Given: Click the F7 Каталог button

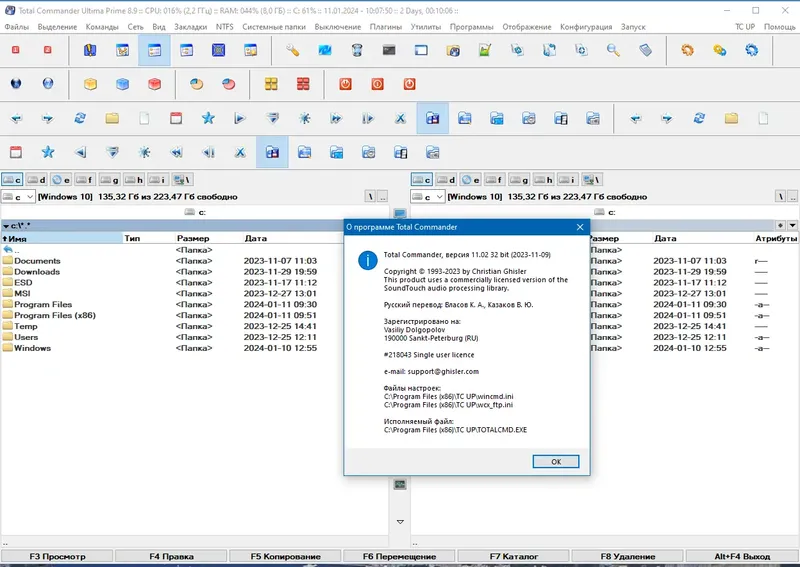Looking at the screenshot, I should point(513,556).
